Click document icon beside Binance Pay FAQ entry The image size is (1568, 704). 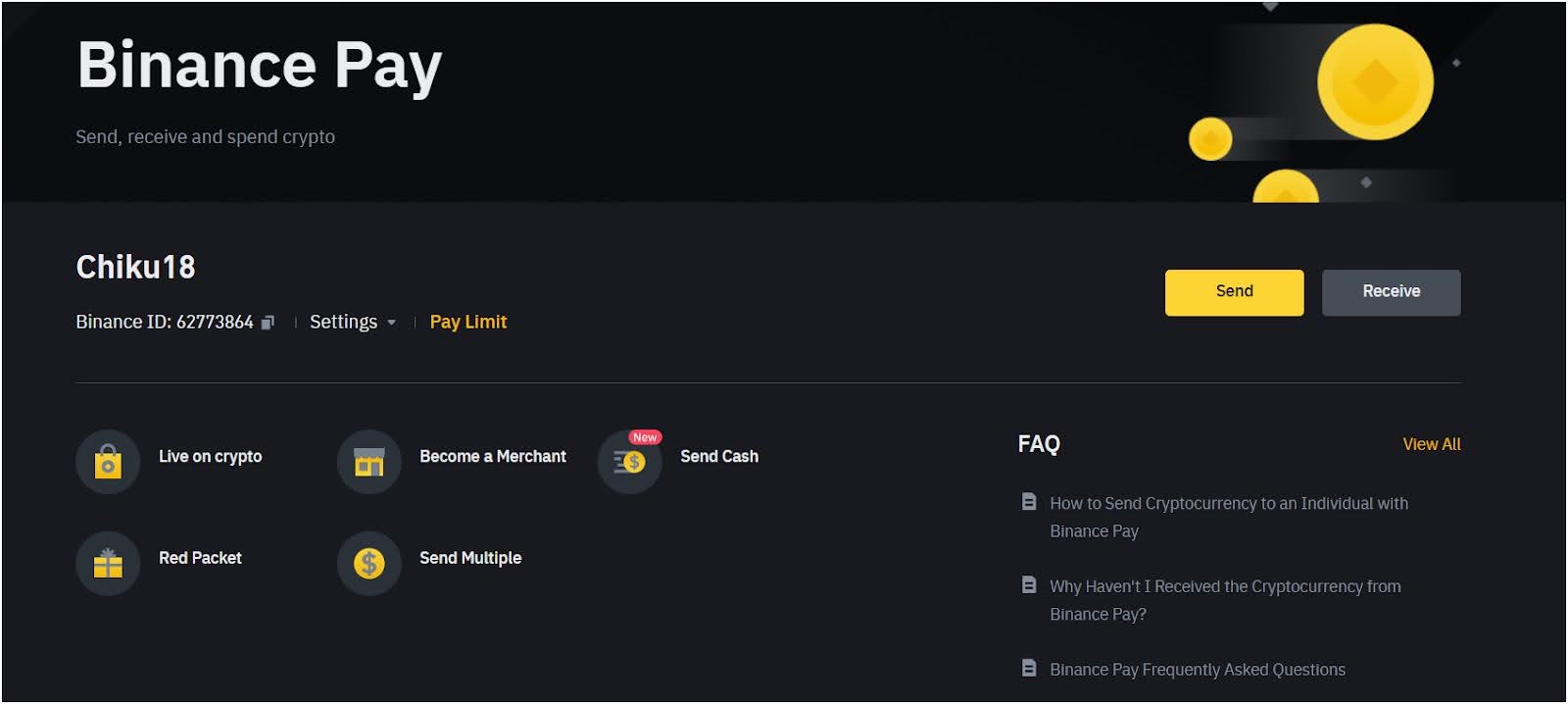[1029, 669]
